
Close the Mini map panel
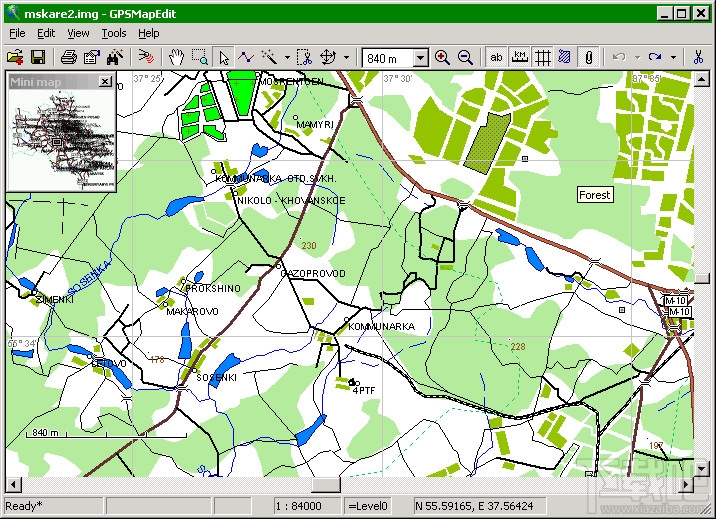pyautogui.click(x=105, y=82)
